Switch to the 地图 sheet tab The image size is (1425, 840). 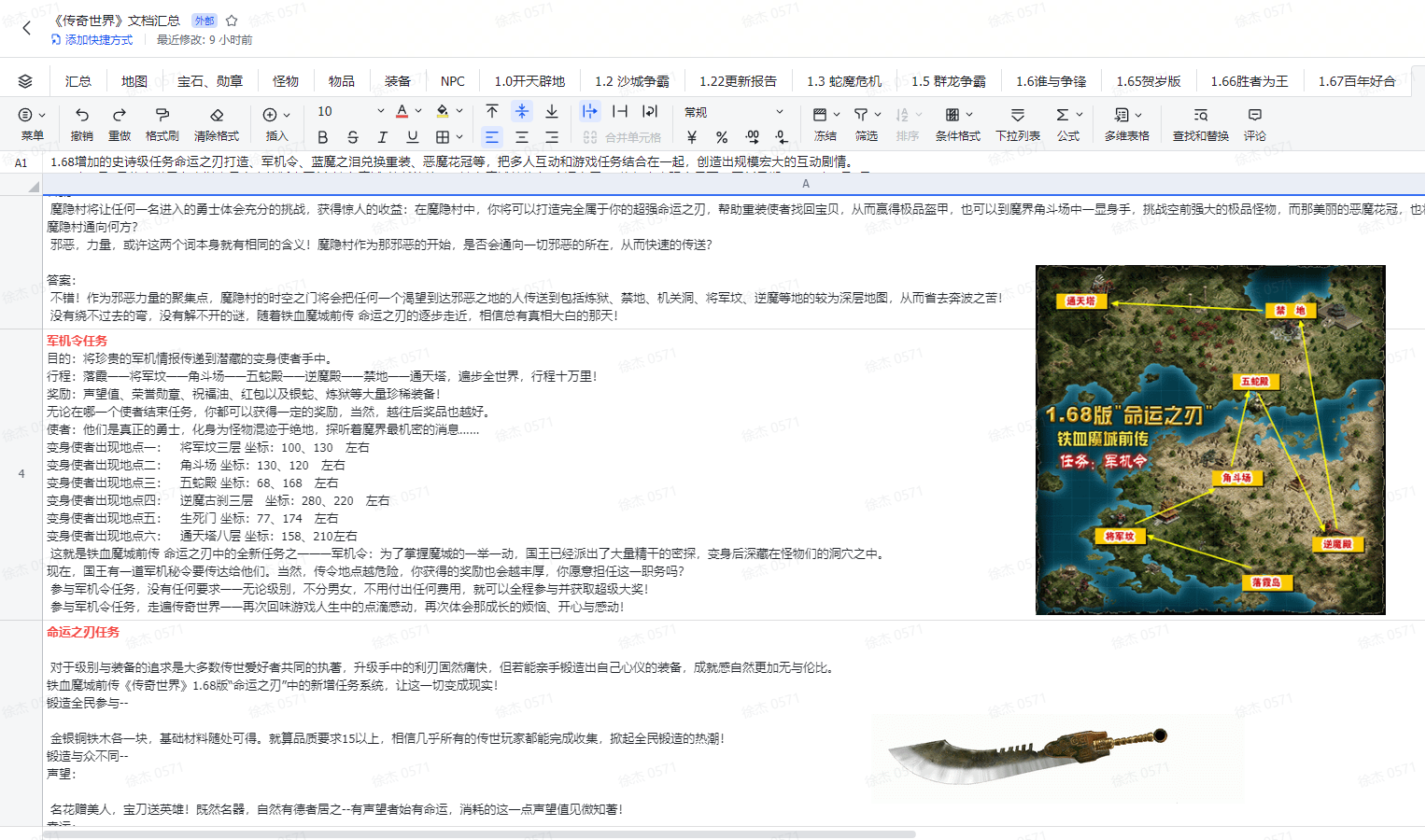pyautogui.click(x=134, y=81)
